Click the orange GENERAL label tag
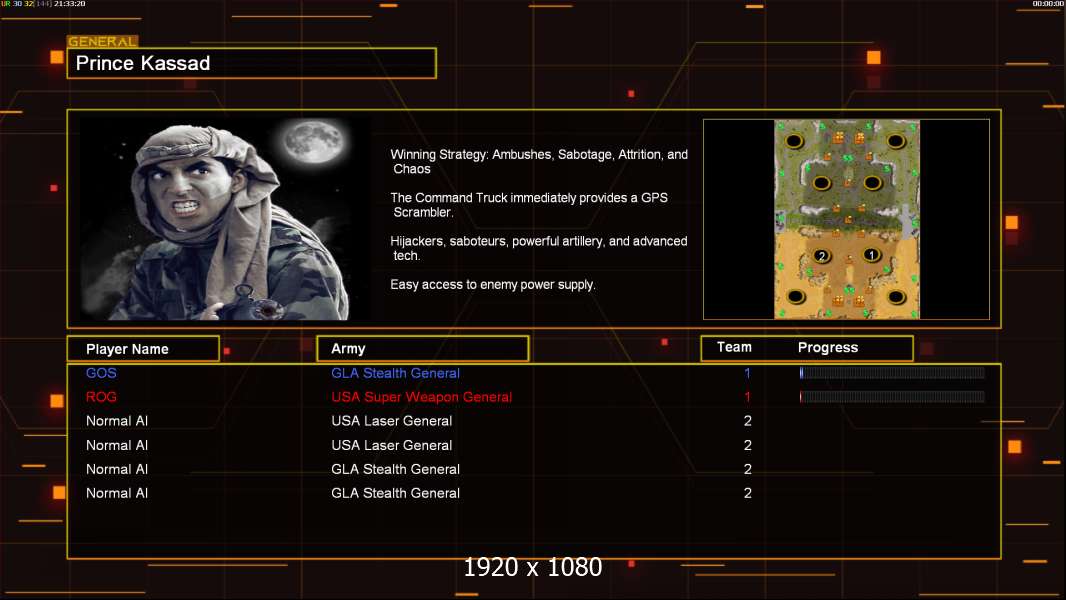This screenshot has width=1066, height=600. tap(103, 41)
